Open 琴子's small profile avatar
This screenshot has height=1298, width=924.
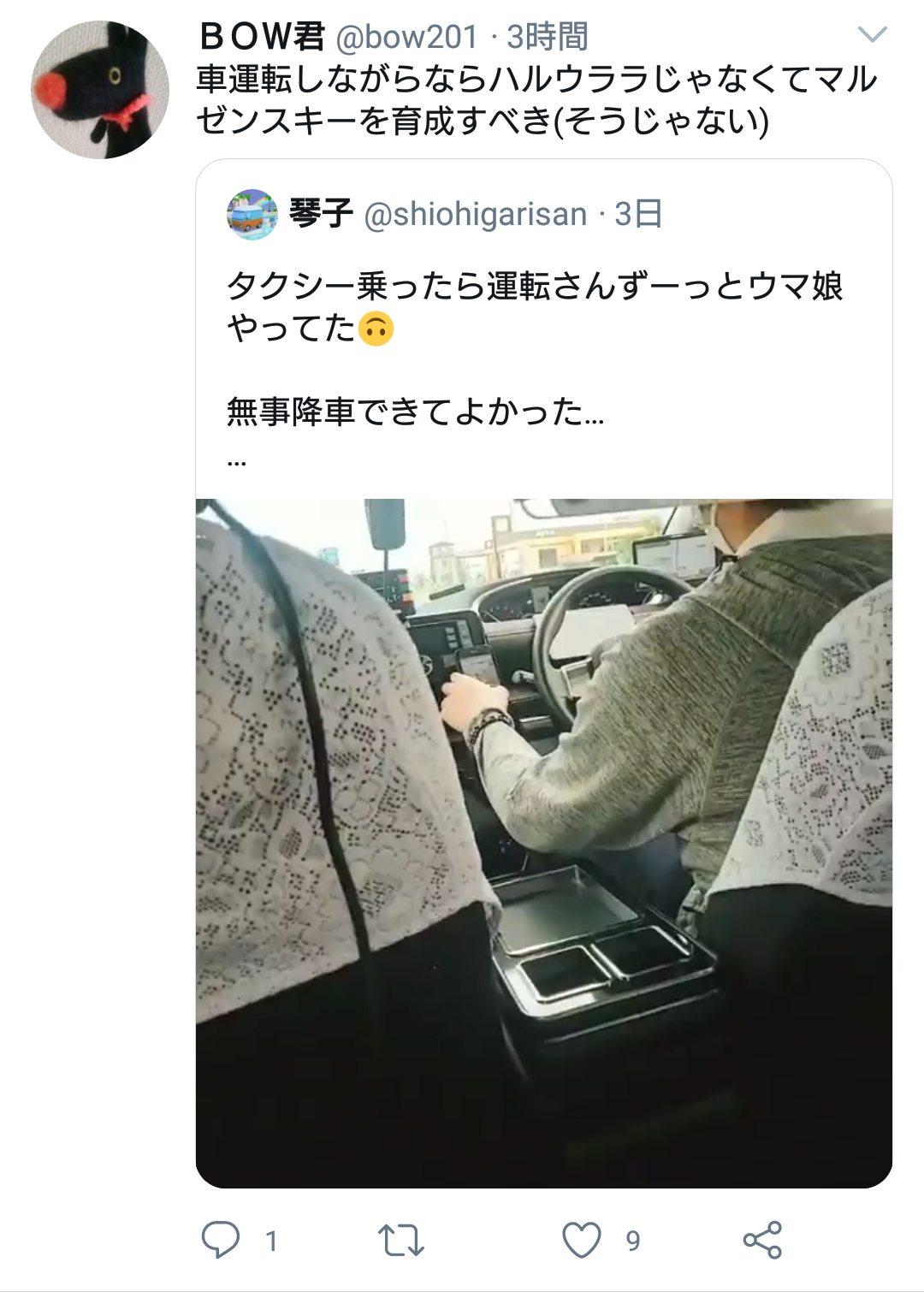tap(252, 214)
